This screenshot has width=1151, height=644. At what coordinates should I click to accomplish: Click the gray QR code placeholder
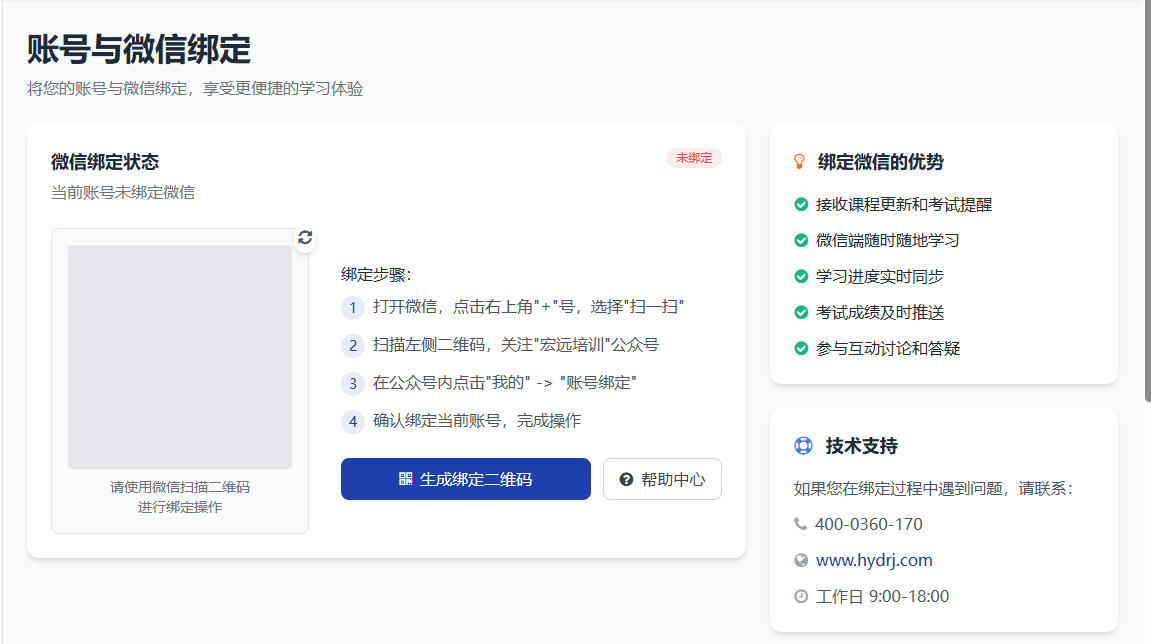click(180, 357)
